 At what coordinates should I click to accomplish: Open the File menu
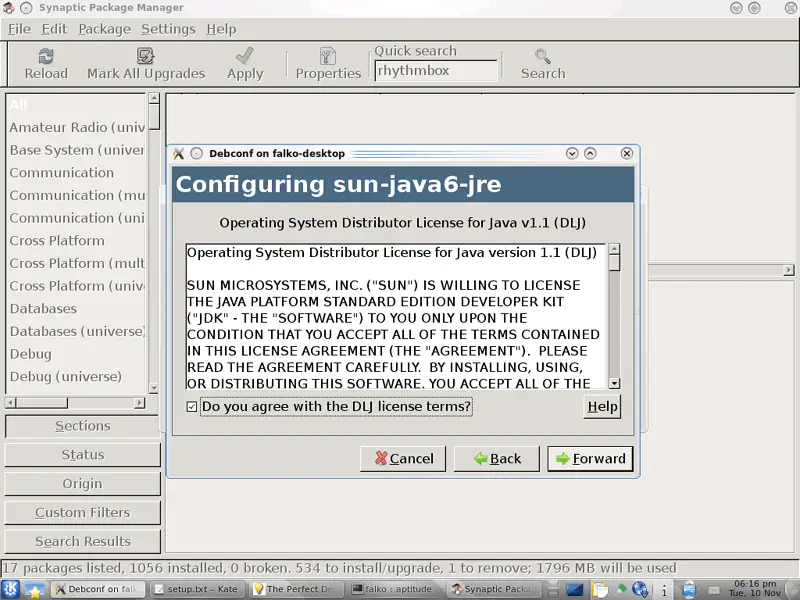click(x=19, y=29)
